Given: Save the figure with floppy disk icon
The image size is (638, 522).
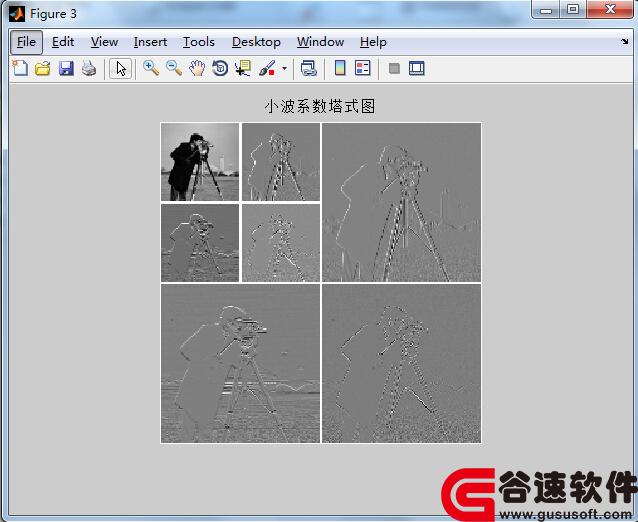Looking at the screenshot, I should tap(66, 68).
